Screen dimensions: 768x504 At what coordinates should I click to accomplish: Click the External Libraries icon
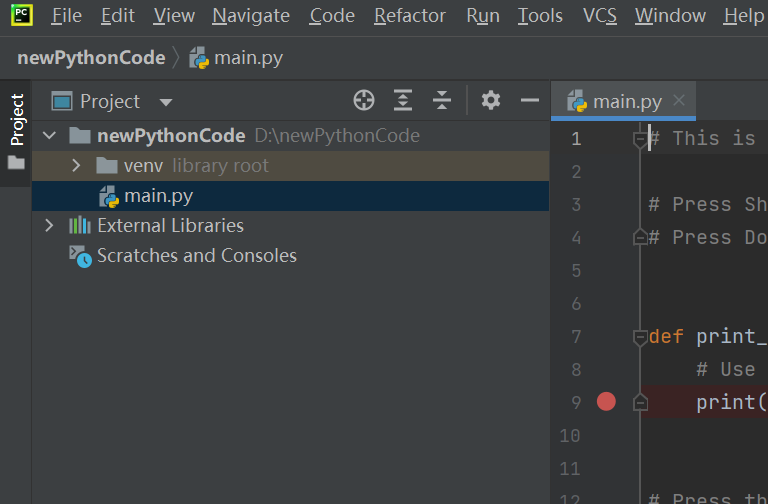pyautogui.click(x=80, y=226)
